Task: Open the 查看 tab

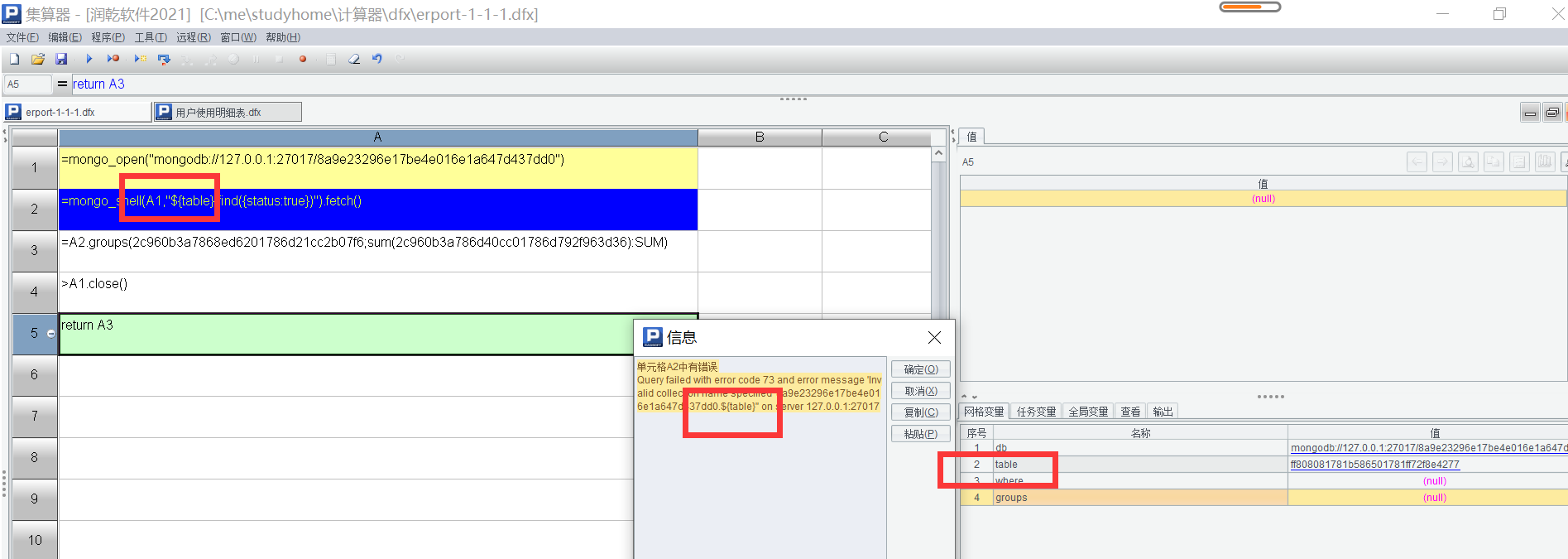Action: [1130, 412]
